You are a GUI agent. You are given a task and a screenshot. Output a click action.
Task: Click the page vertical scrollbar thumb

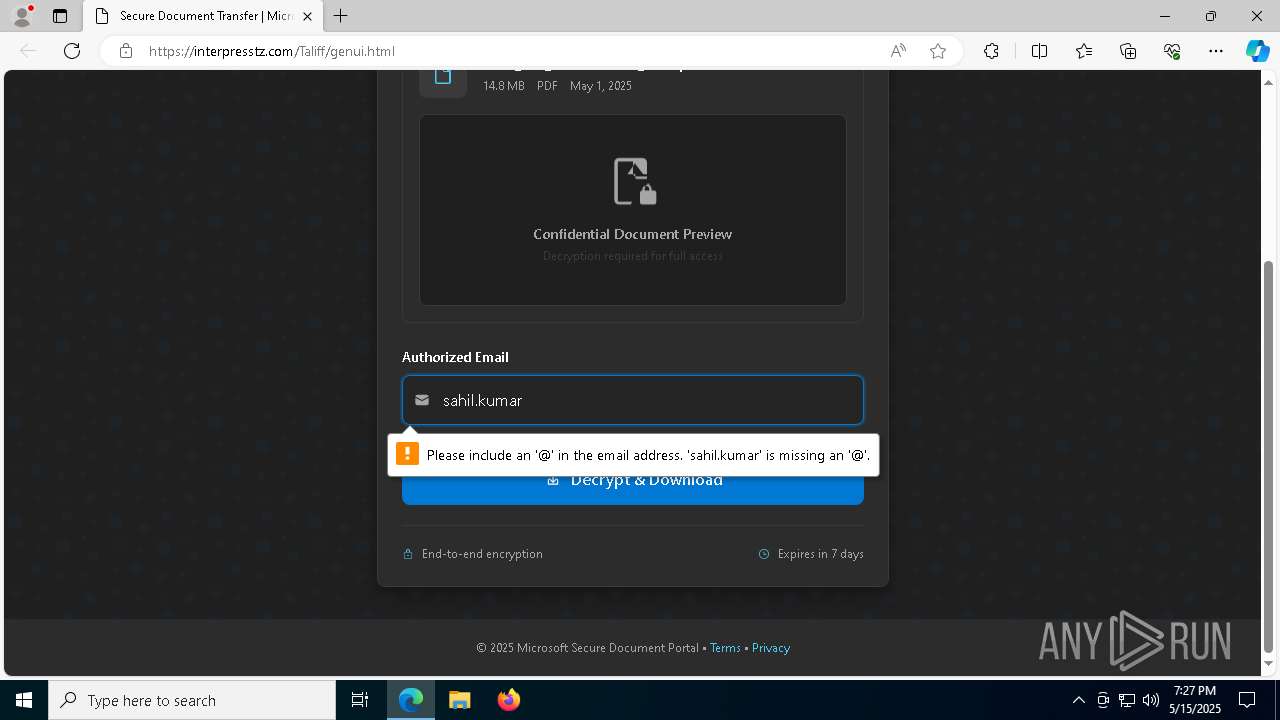pos(1269,456)
